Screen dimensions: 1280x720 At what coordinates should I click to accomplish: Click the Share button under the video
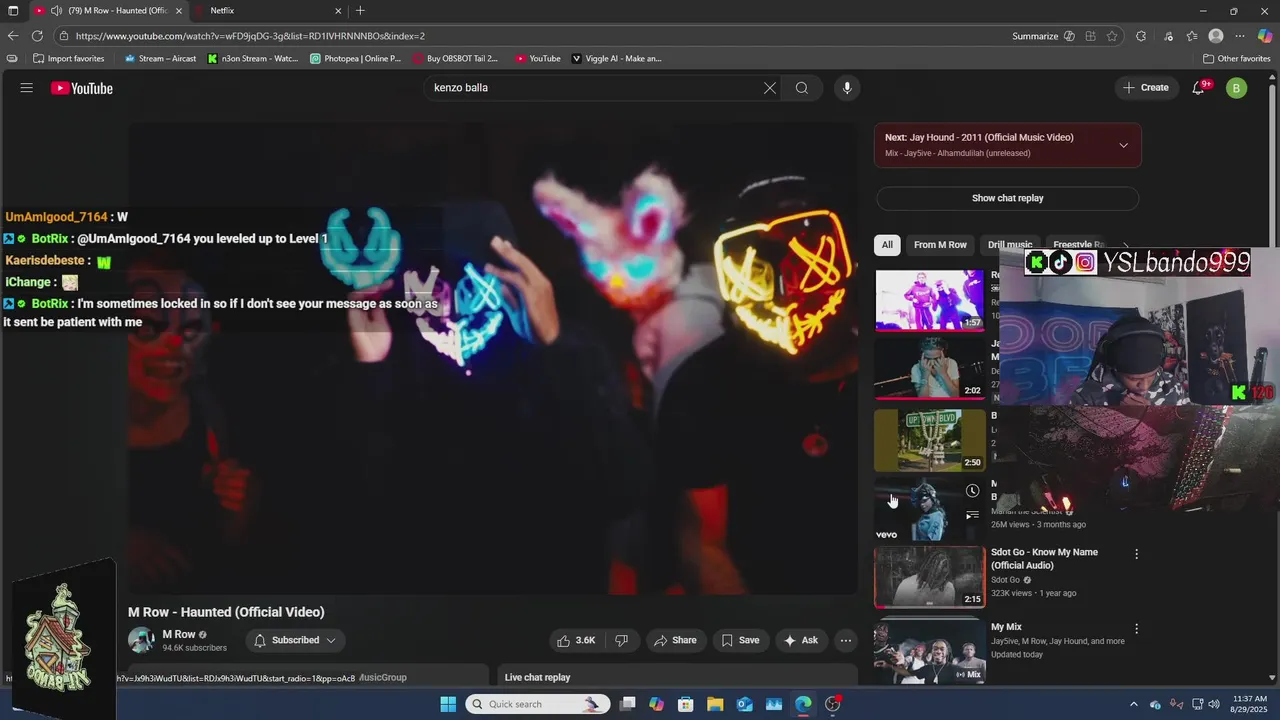coord(675,640)
